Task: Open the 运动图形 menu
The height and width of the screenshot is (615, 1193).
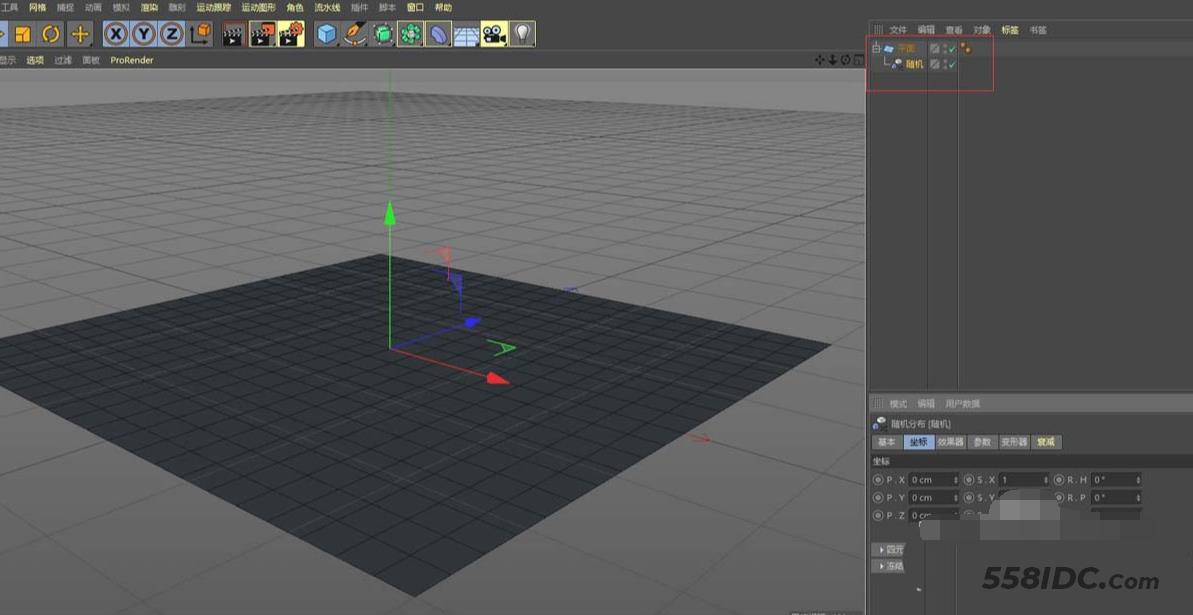Action: (259, 7)
